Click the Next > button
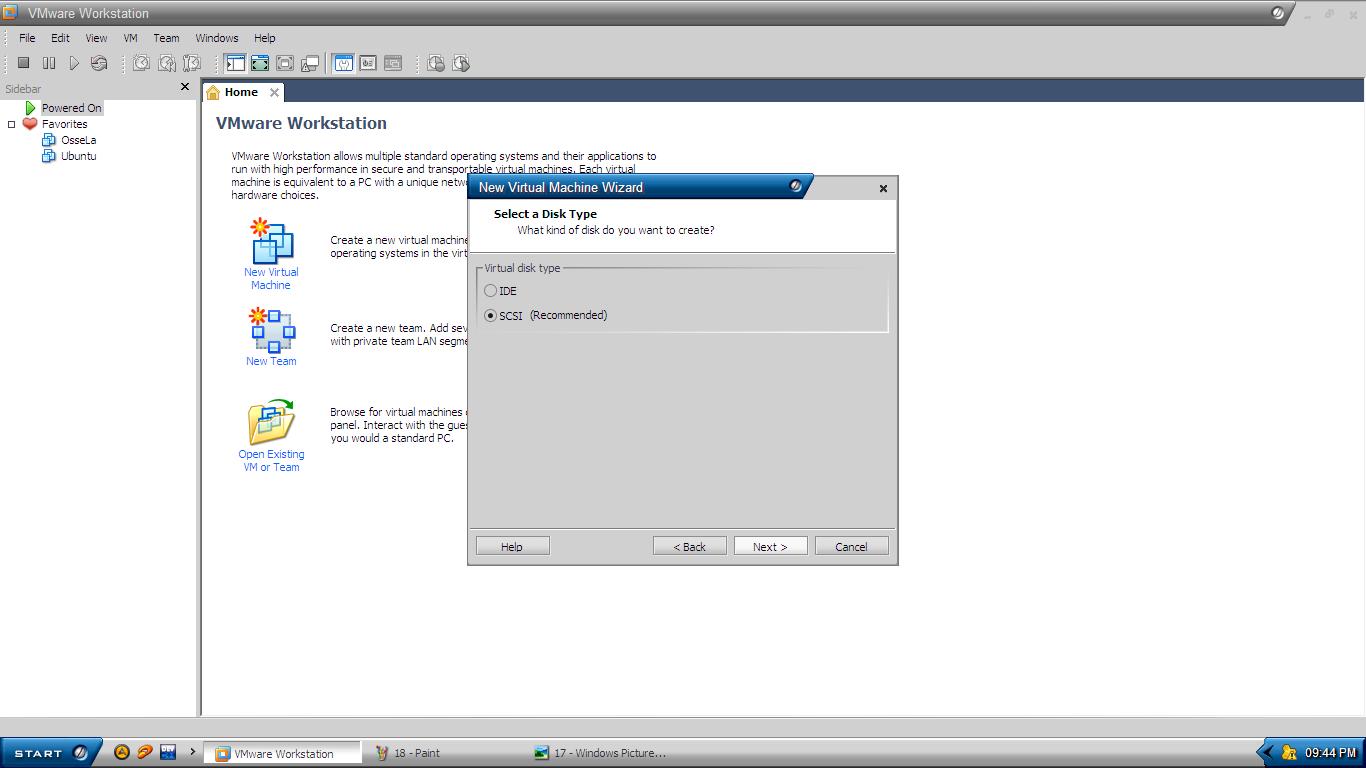 (770, 546)
